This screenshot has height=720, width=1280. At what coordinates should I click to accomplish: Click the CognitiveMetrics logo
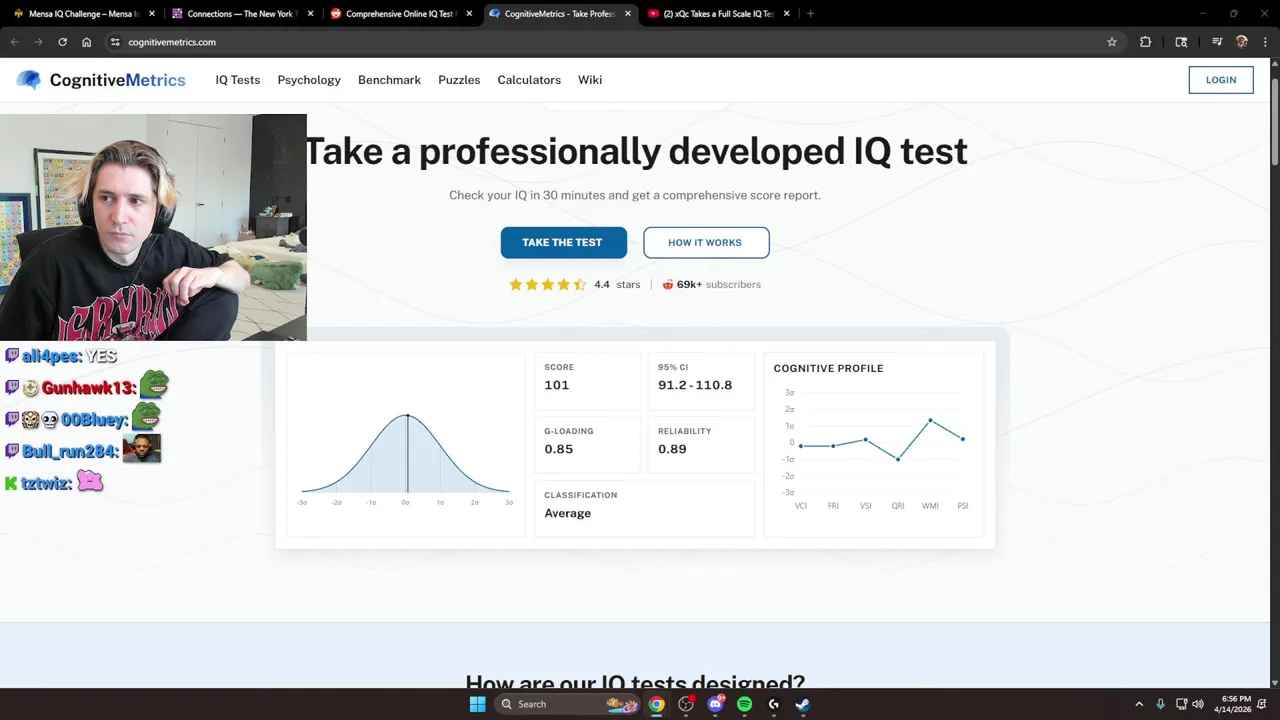click(x=101, y=80)
